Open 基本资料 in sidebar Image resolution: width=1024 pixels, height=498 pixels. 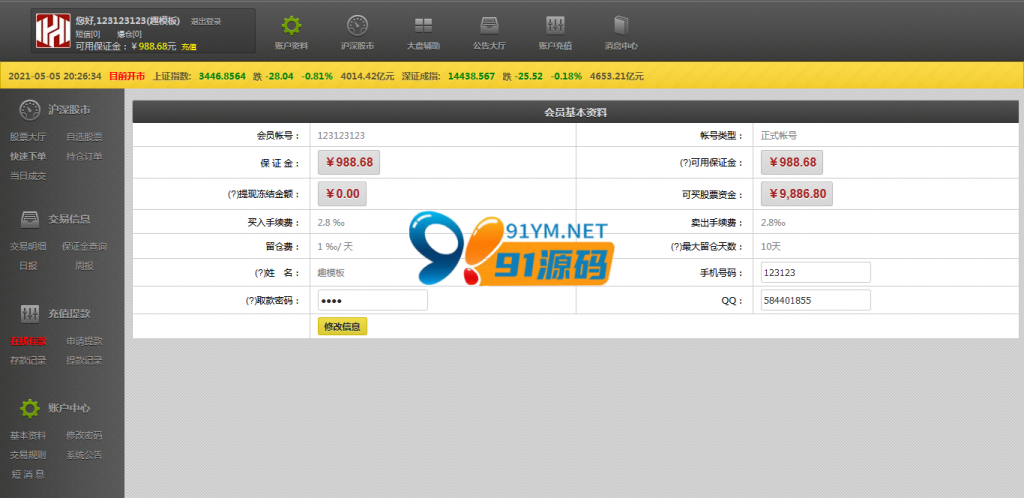click(28, 435)
